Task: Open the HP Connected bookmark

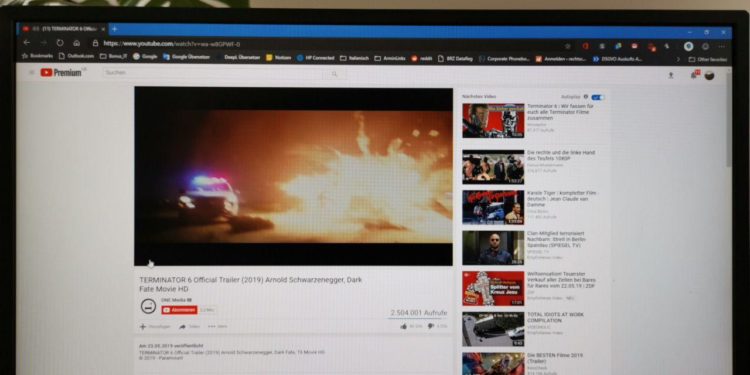Action: tap(315, 58)
